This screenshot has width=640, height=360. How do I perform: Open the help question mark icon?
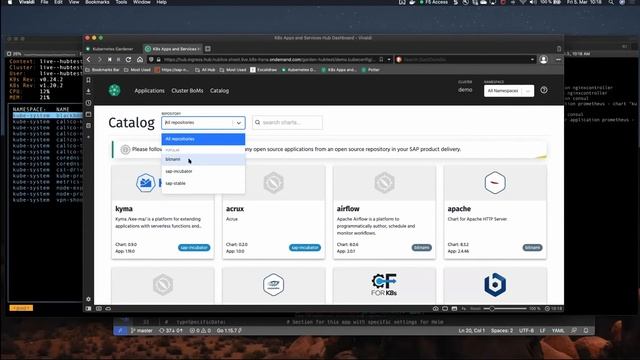(x=544, y=90)
